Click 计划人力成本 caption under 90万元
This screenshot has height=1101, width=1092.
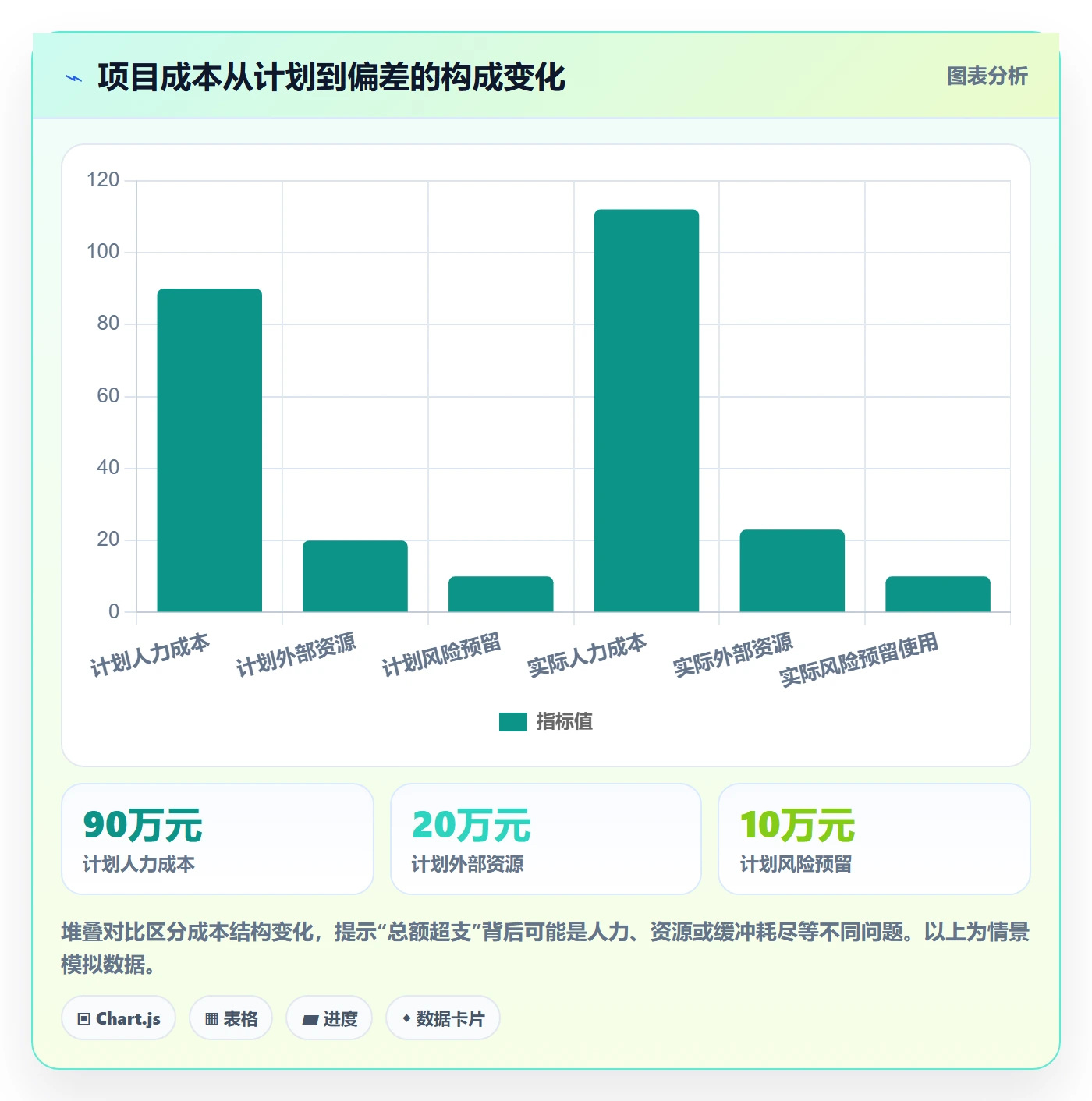point(139,864)
